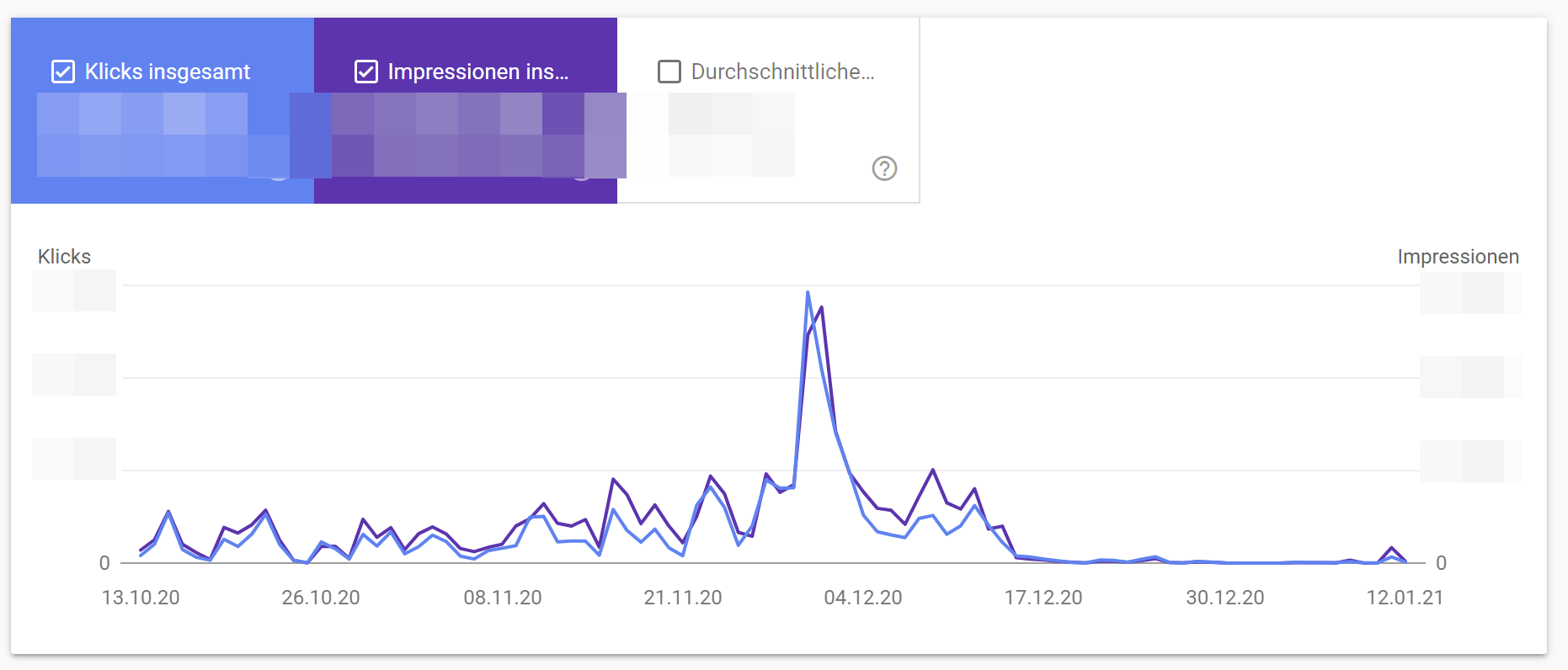Click the "13.10.20" date label
Image resolution: width=1568 pixels, height=670 pixels.
click(141, 598)
